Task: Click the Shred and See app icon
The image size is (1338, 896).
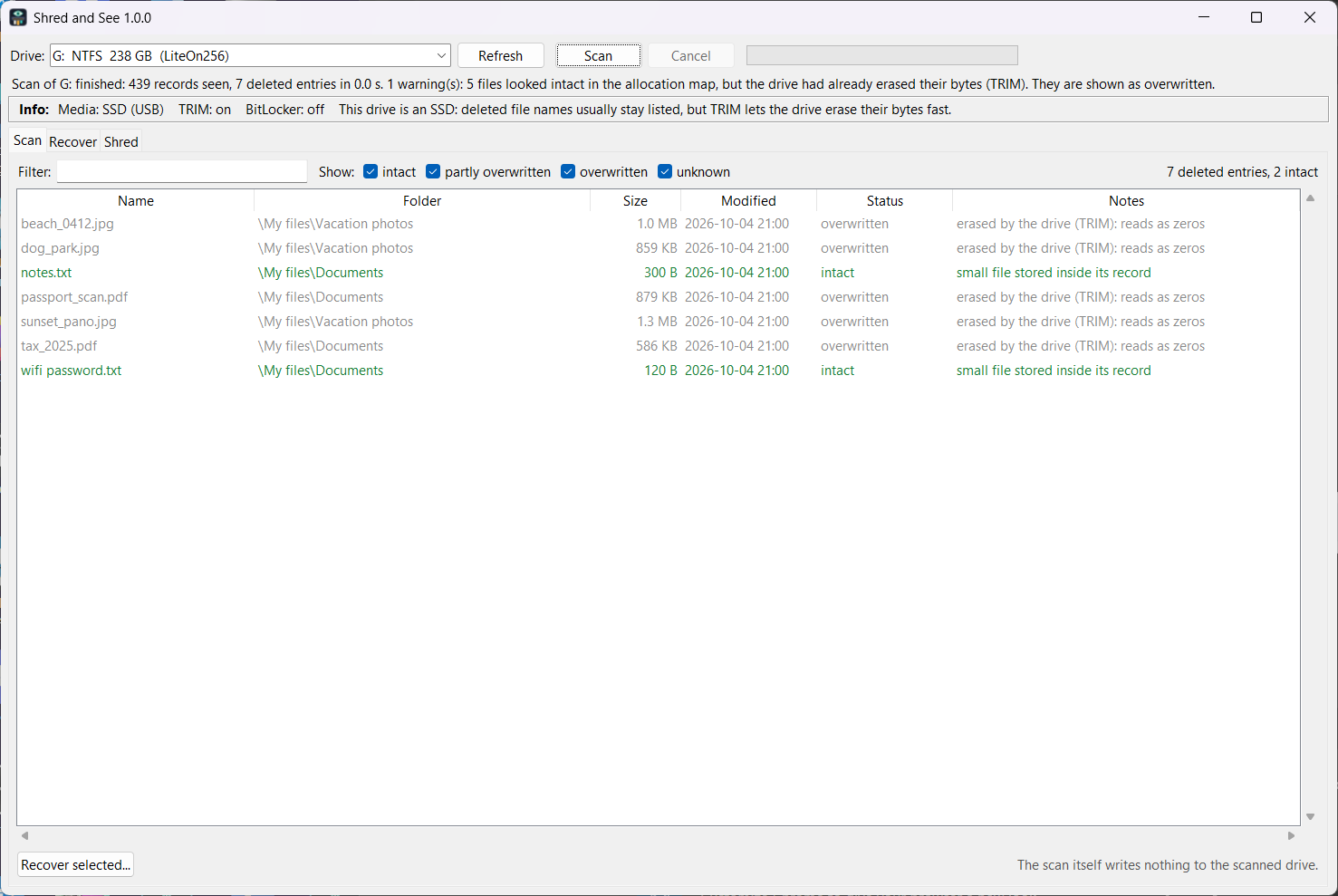Action: (x=18, y=17)
